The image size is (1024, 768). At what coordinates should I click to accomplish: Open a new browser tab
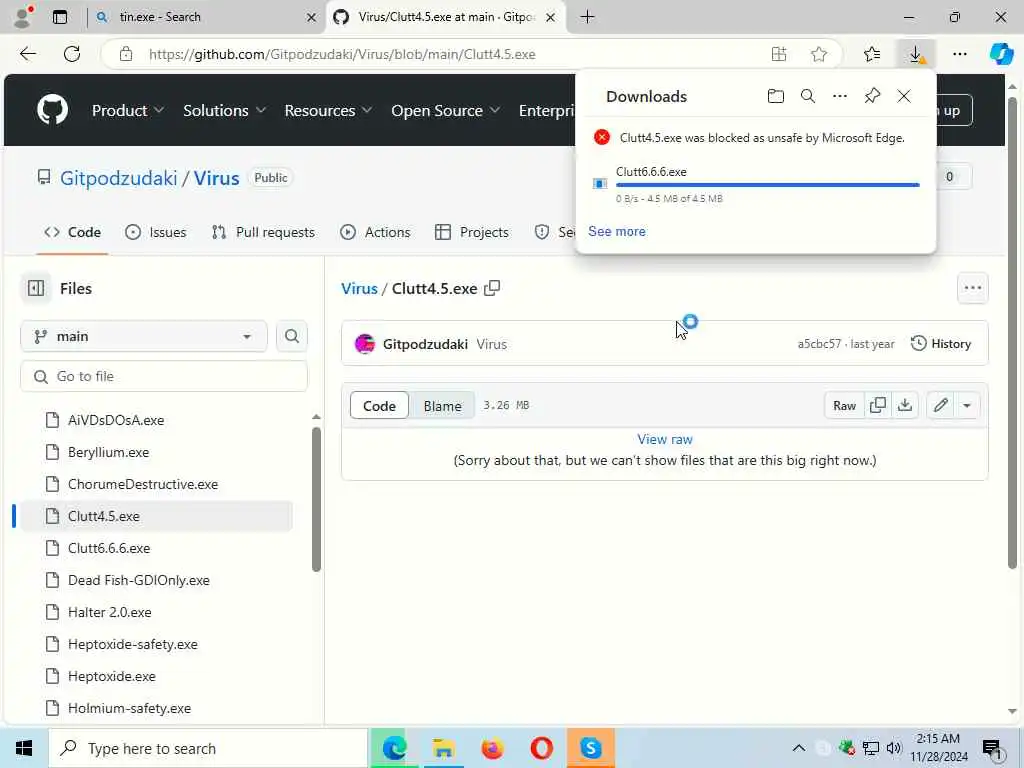(x=587, y=17)
